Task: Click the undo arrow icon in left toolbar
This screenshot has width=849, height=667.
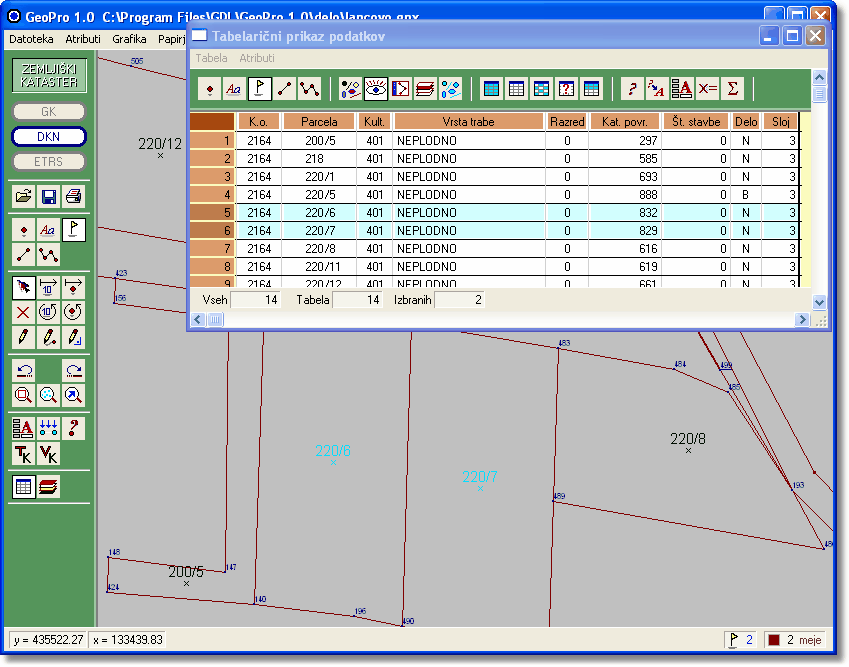Action: (x=24, y=370)
